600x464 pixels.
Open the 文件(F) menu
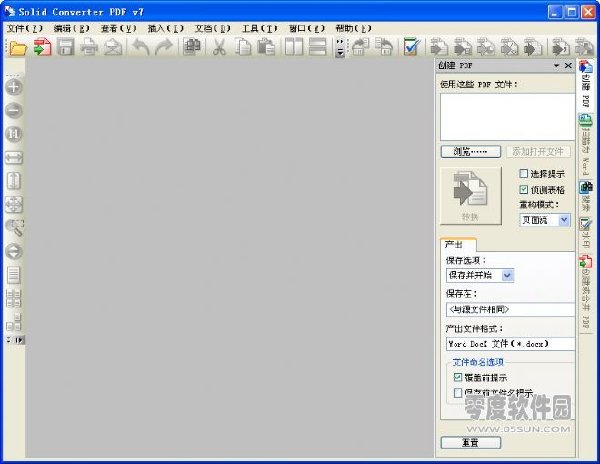click(x=25, y=28)
